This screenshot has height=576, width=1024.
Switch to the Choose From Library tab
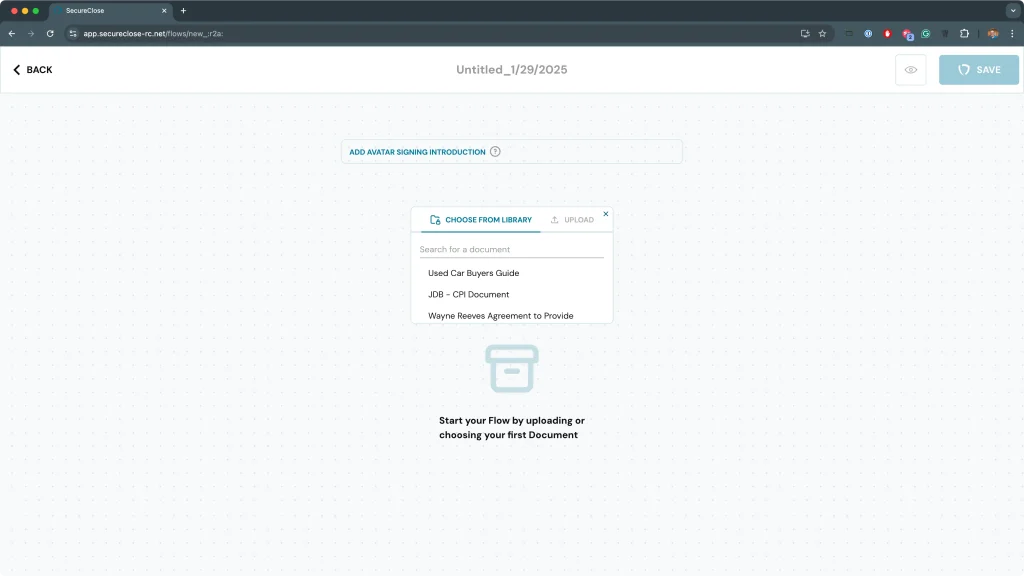click(481, 220)
